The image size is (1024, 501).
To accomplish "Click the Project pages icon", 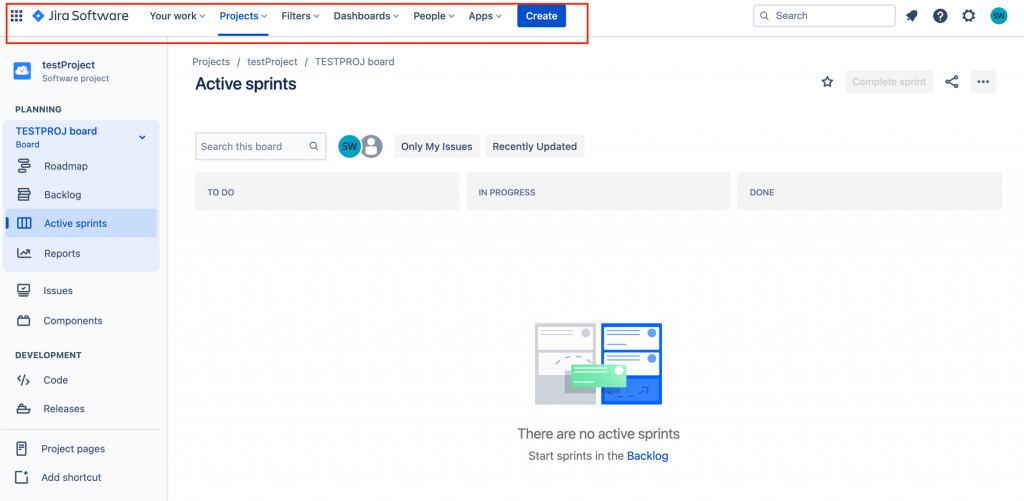I will pyautogui.click(x=22, y=449).
